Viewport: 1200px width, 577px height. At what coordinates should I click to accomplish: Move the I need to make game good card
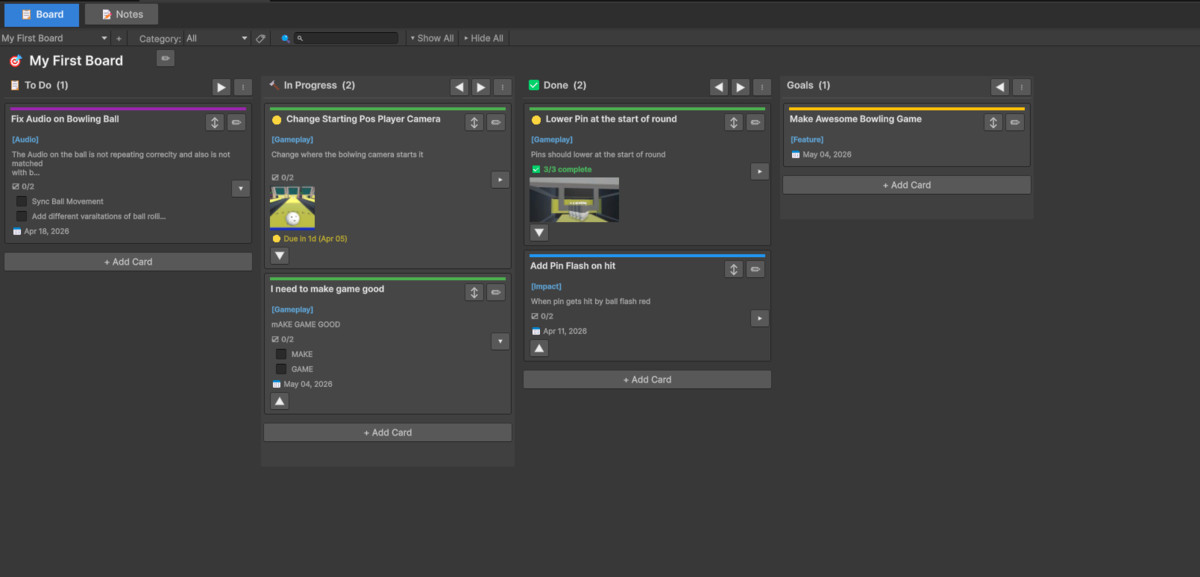coord(475,292)
